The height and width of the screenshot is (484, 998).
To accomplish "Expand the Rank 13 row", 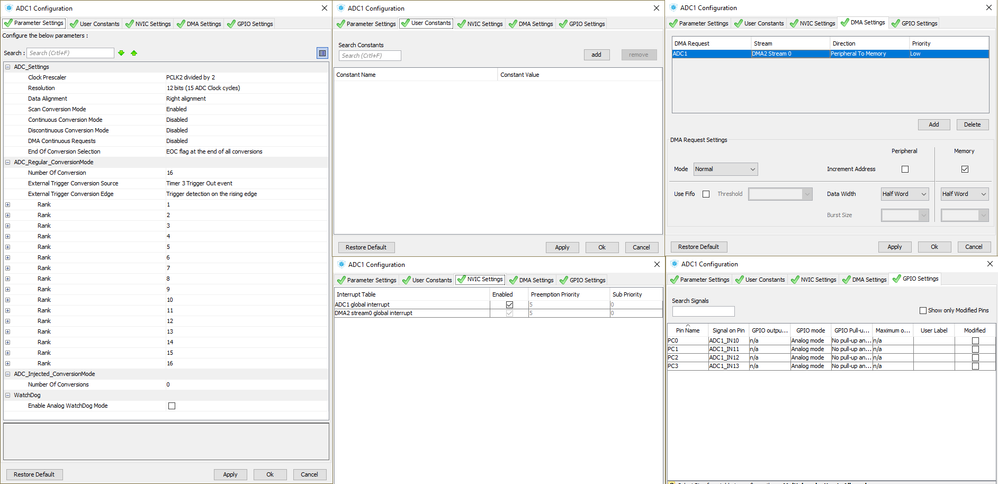I will (x=8, y=331).
